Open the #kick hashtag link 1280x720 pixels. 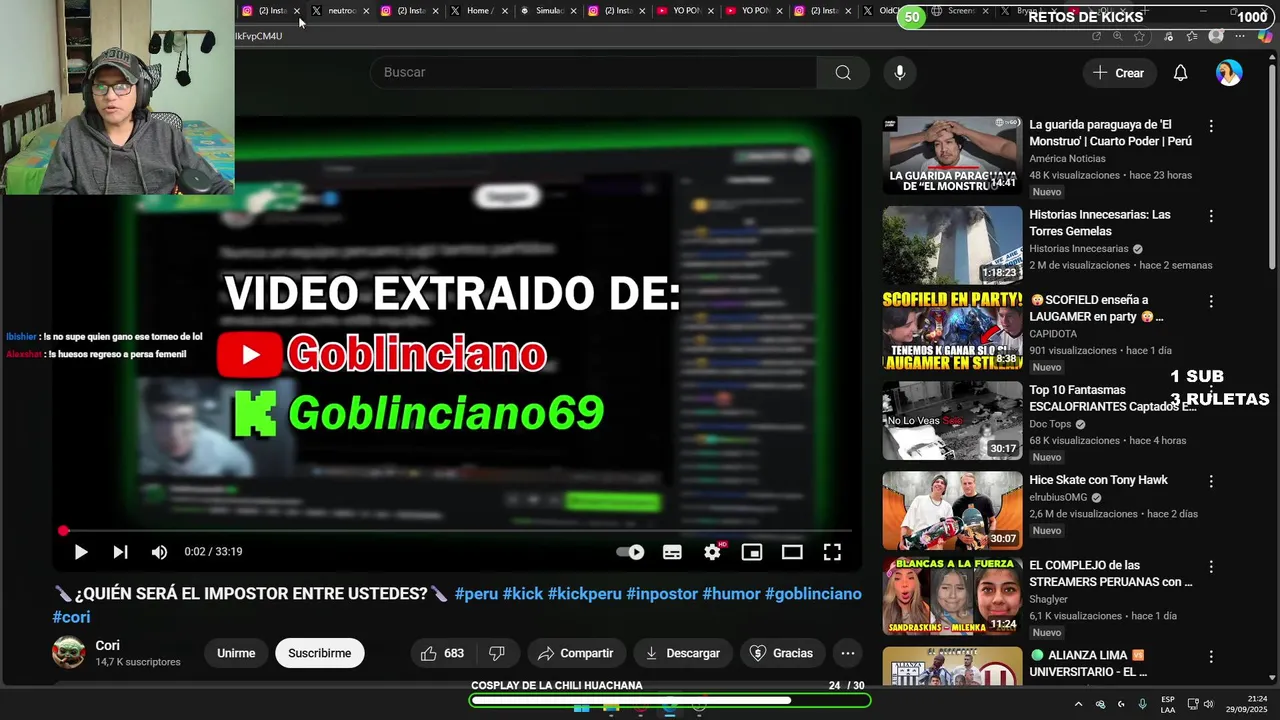523,594
